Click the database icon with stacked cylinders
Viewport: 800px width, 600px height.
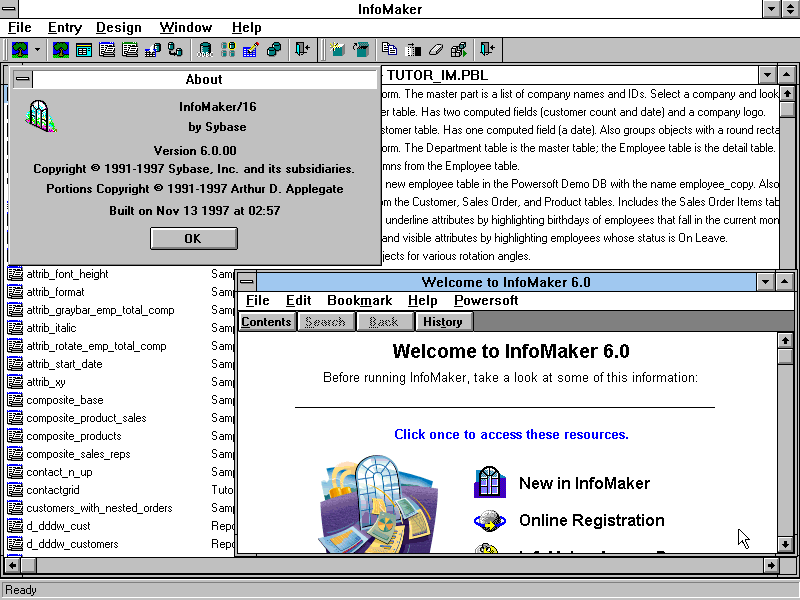(274, 49)
